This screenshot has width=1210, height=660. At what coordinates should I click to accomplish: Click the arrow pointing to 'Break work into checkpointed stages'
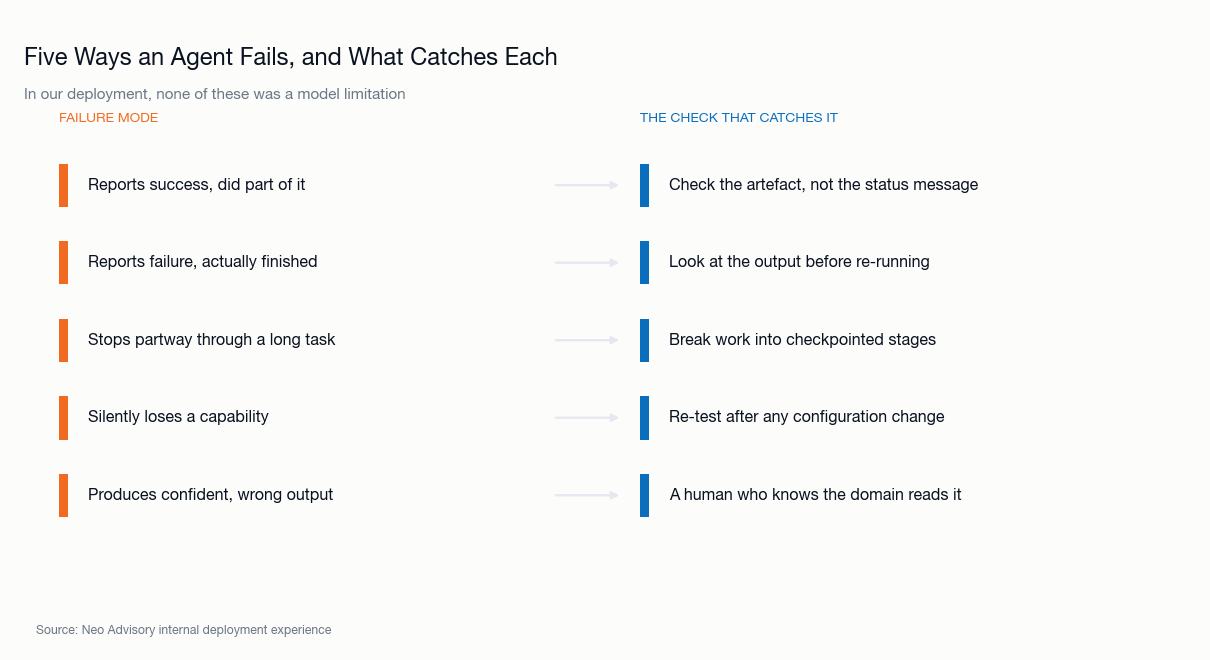pos(587,340)
